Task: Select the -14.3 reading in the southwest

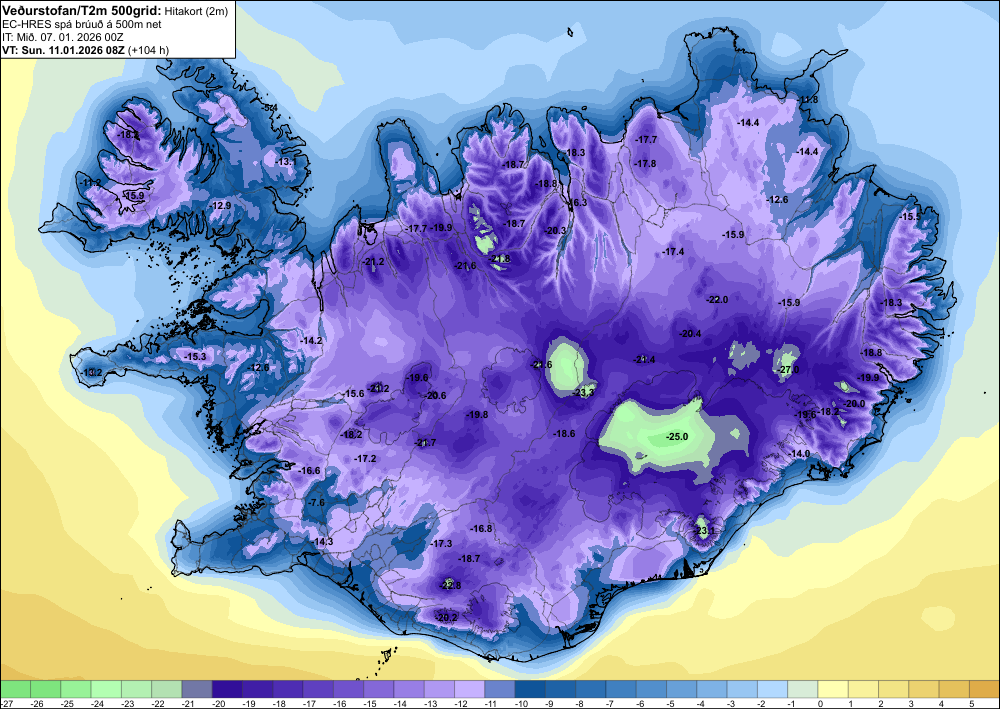Action: click(323, 541)
